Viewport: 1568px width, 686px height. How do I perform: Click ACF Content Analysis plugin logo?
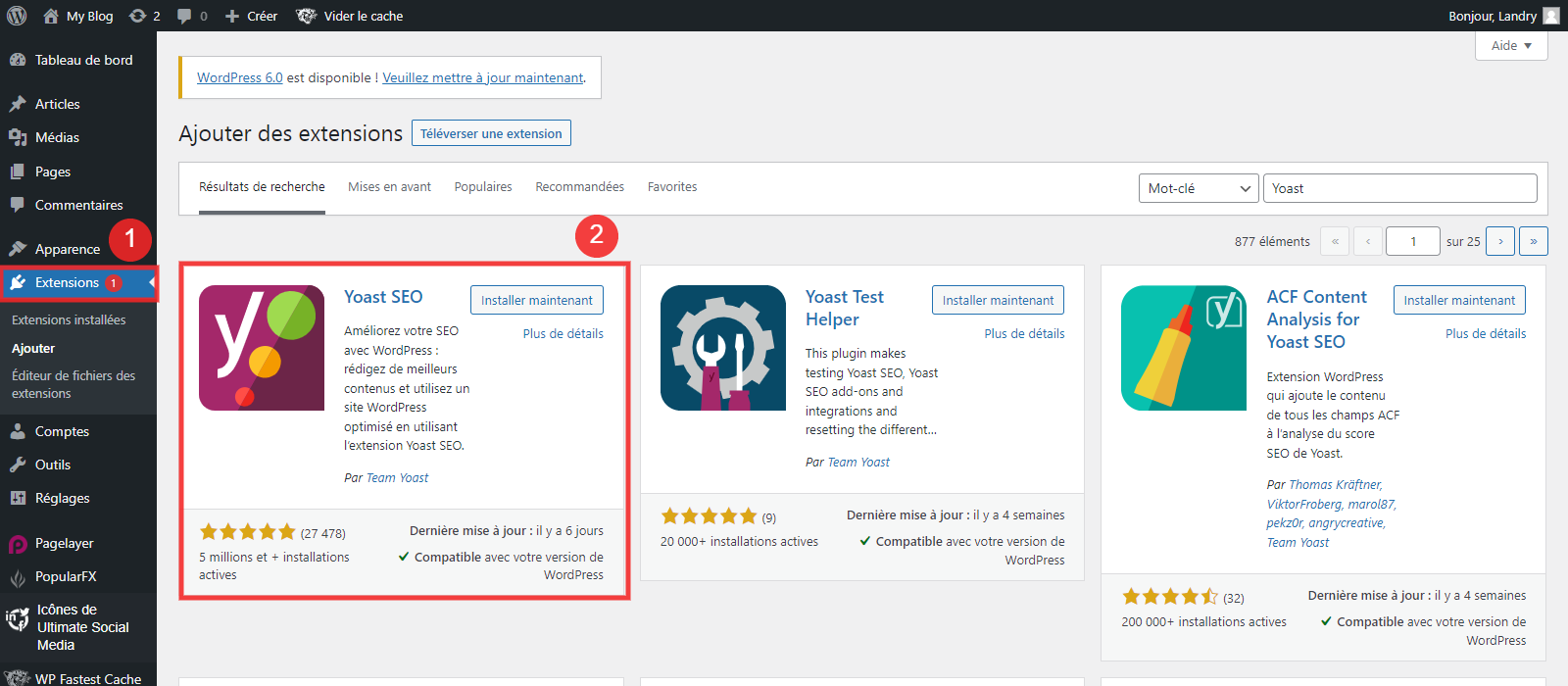pos(1184,348)
